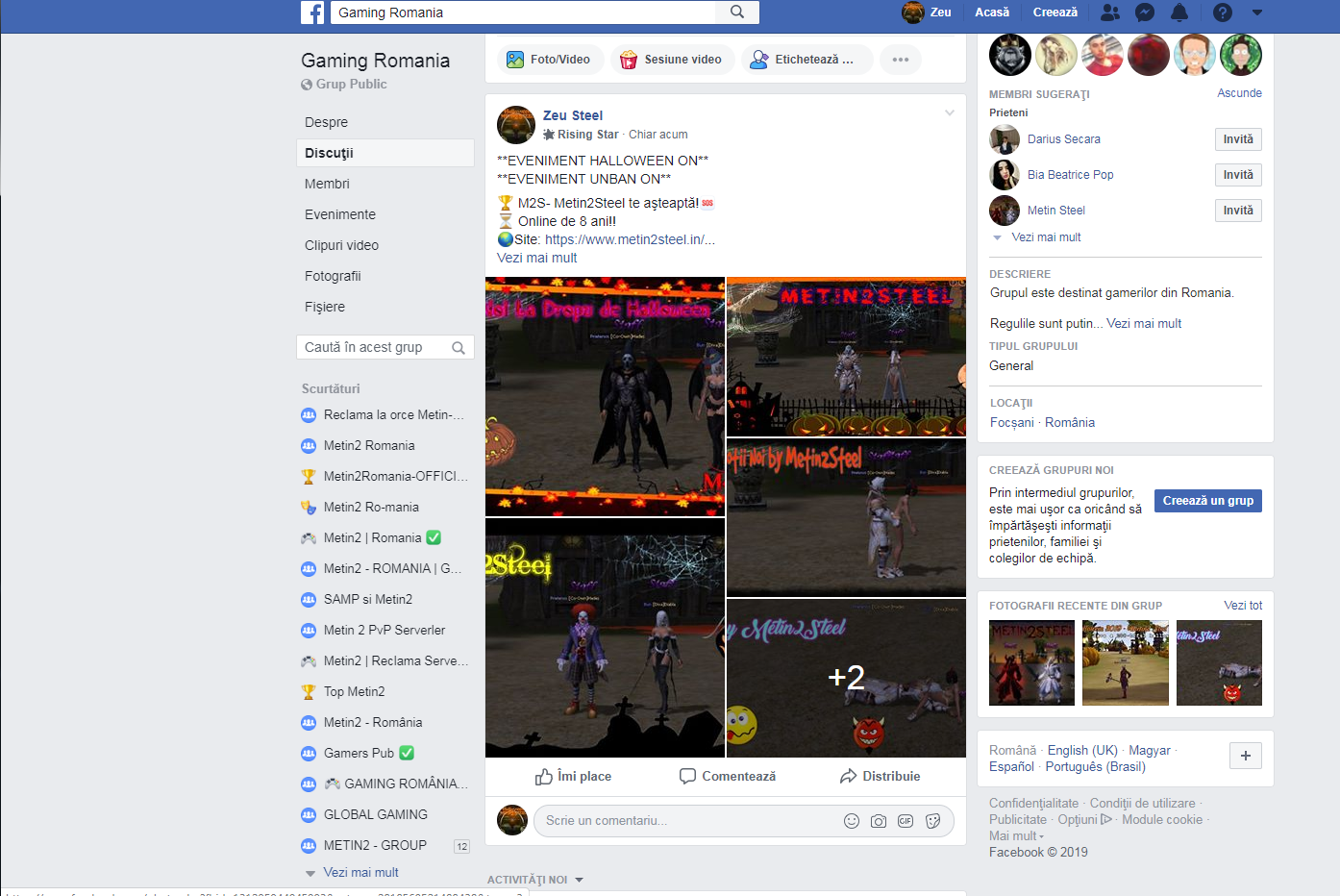The image size is (1340, 896).
Task: Open the Mai mult footer dropdown
Action: pyautogui.click(x=1016, y=836)
